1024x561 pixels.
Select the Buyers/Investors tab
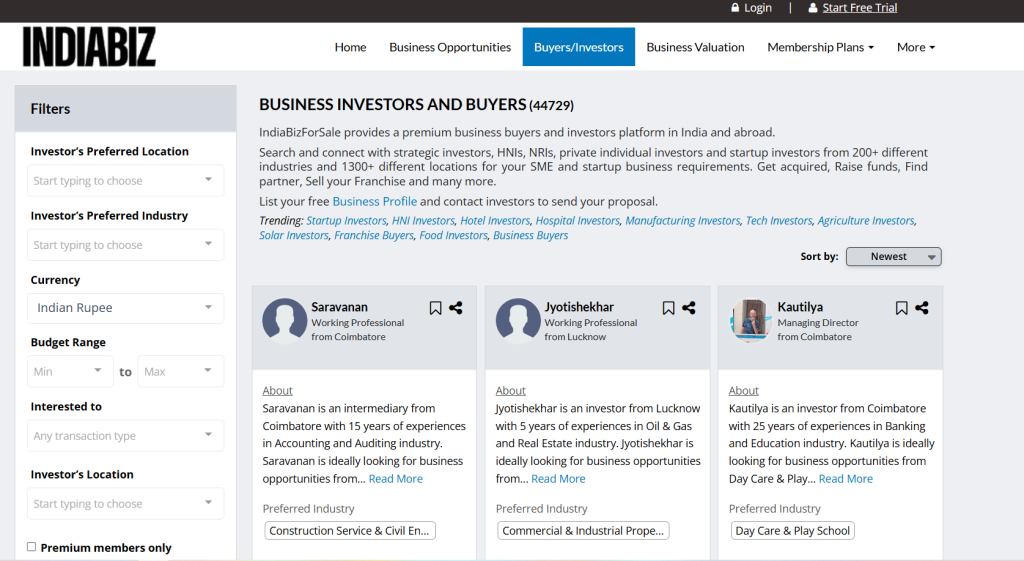(579, 47)
